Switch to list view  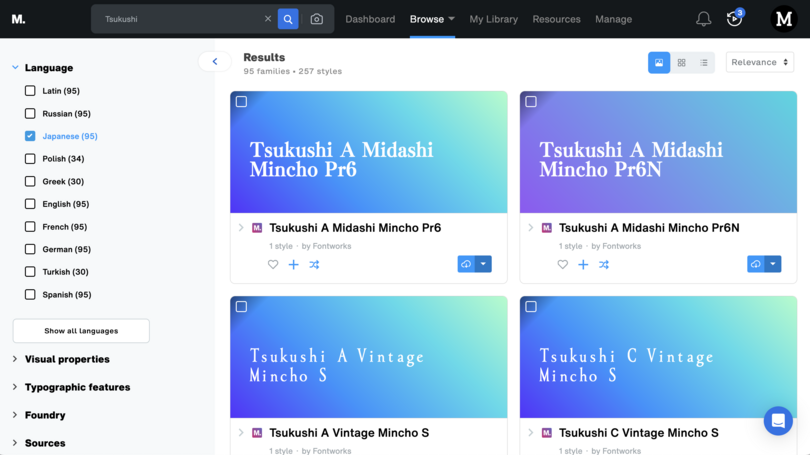tap(704, 62)
